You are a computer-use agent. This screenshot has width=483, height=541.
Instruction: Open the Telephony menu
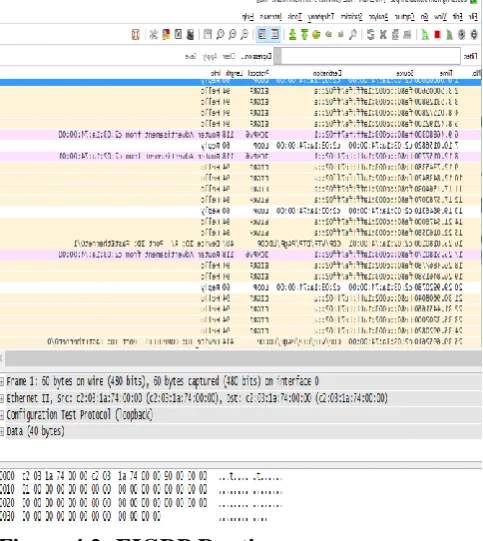pyautogui.click(x=321, y=17)
